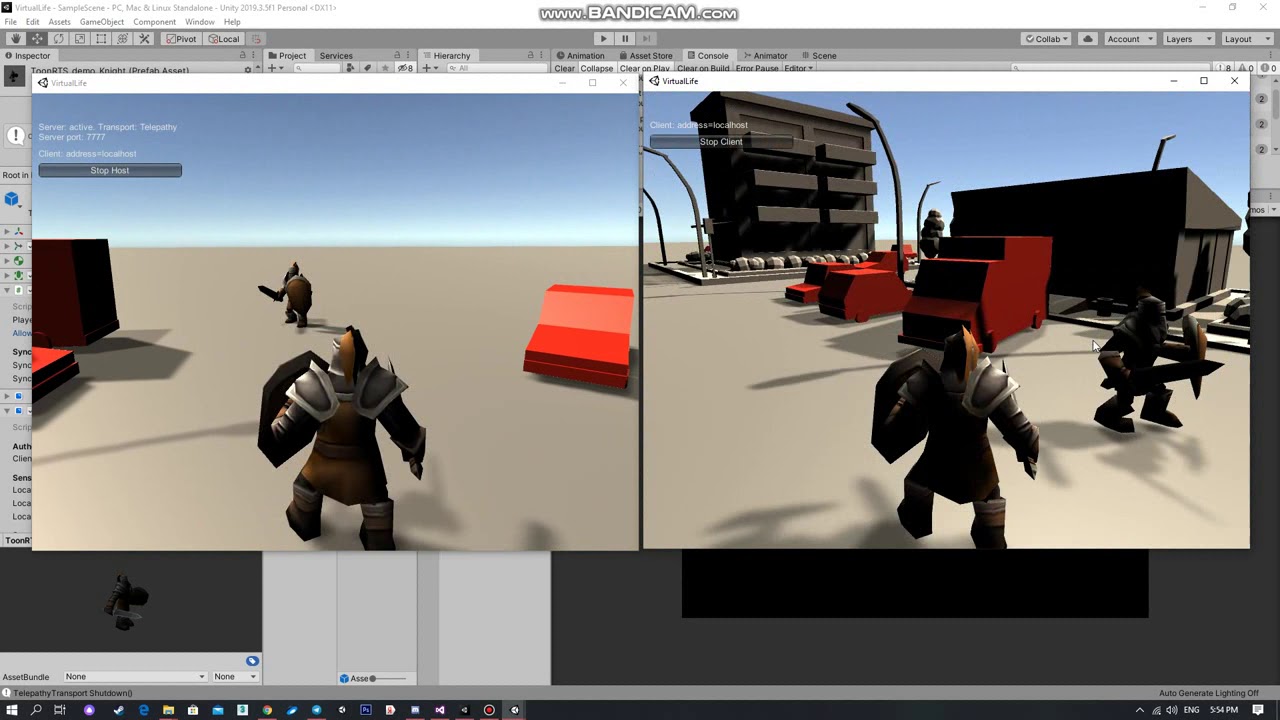
Task: Switch to the Asset Store tab
Action: (645, 56)
